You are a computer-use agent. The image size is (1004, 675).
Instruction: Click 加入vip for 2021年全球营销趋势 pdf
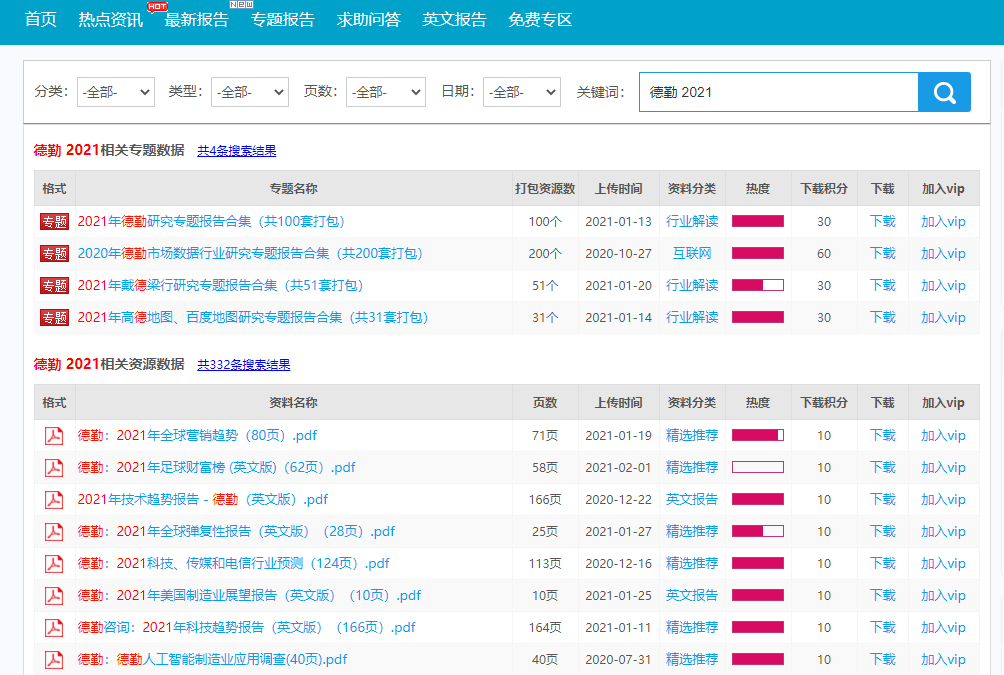point(943,435)
